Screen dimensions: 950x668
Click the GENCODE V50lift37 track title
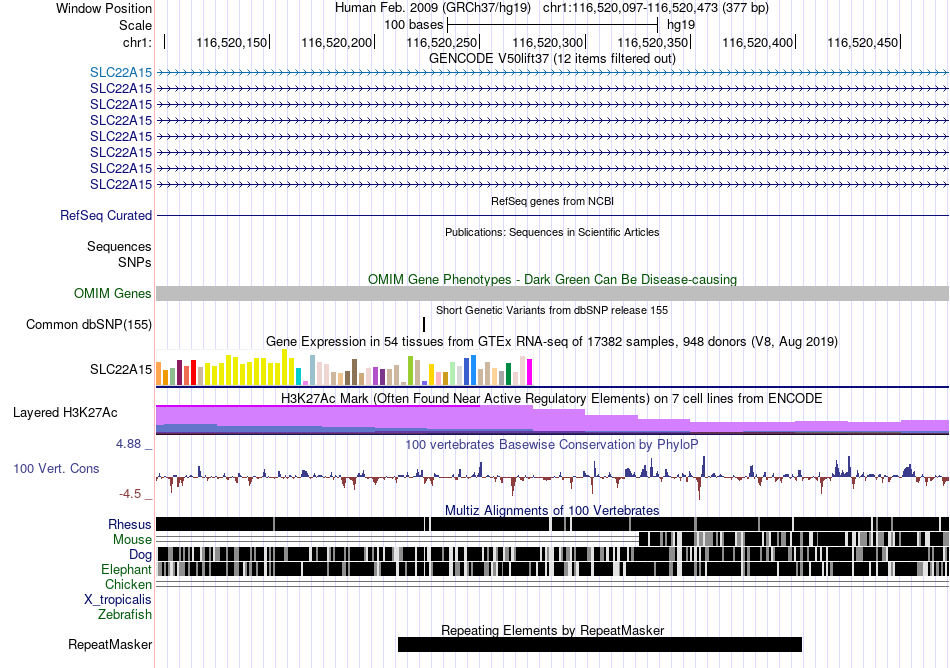click(552, 58)
